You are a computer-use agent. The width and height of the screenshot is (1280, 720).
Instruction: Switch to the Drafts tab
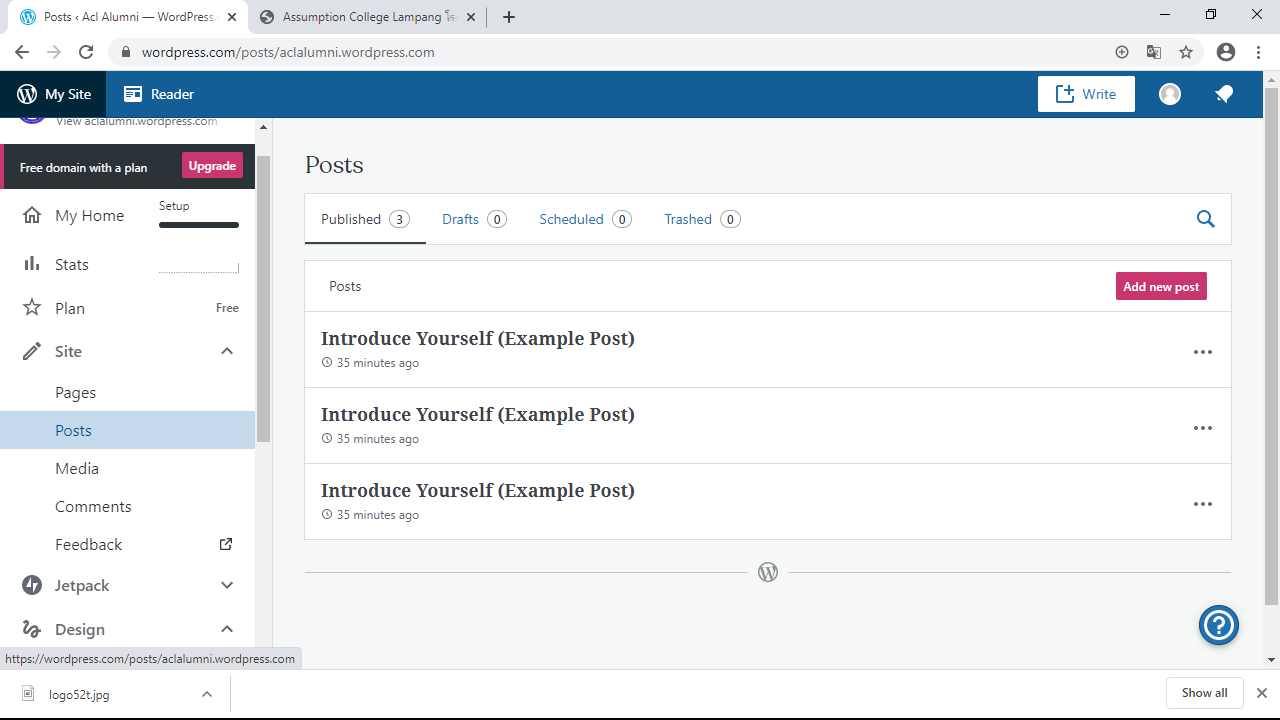pos(461,219)
